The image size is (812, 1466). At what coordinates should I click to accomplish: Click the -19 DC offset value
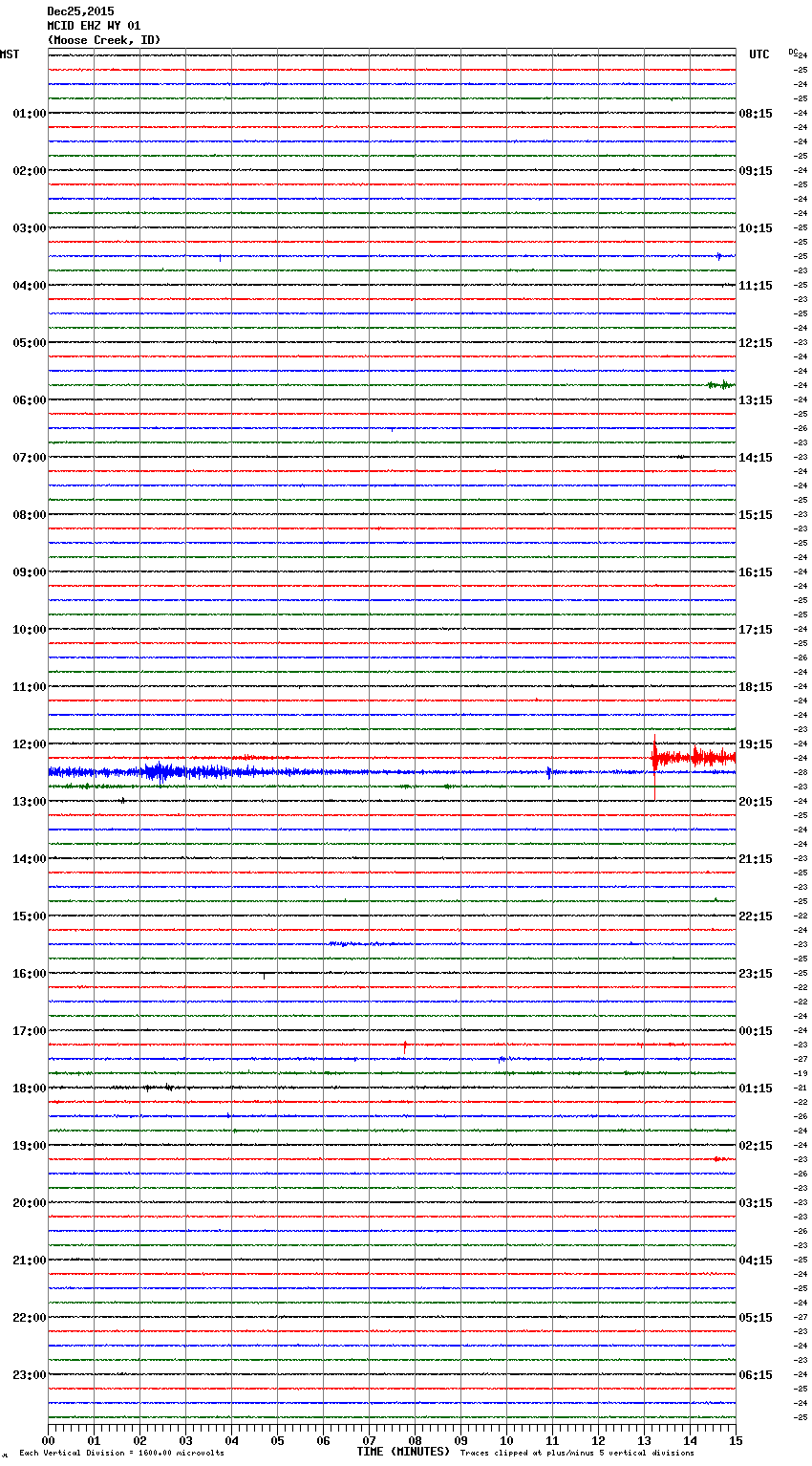click(x=801, y=1073)
